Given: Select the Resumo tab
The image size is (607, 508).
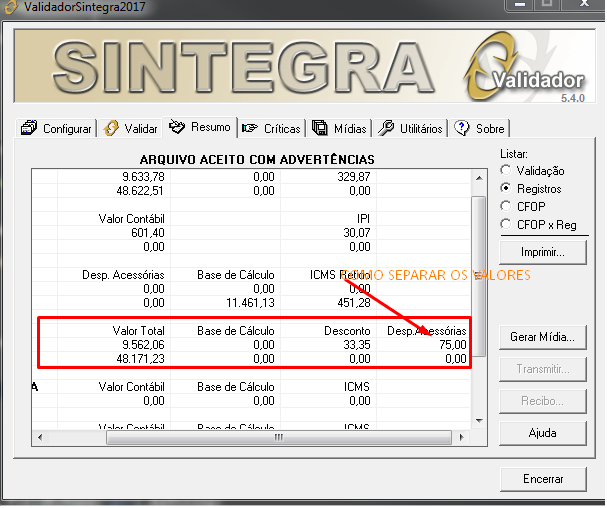Looking at the screenshot, I should point(200,127).
